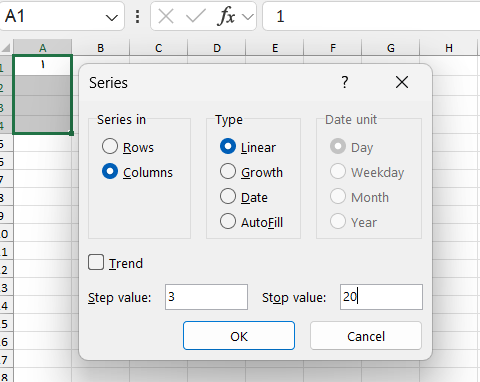Cancel the Series dialog
The image size is (480, 382).
[366, 336]
